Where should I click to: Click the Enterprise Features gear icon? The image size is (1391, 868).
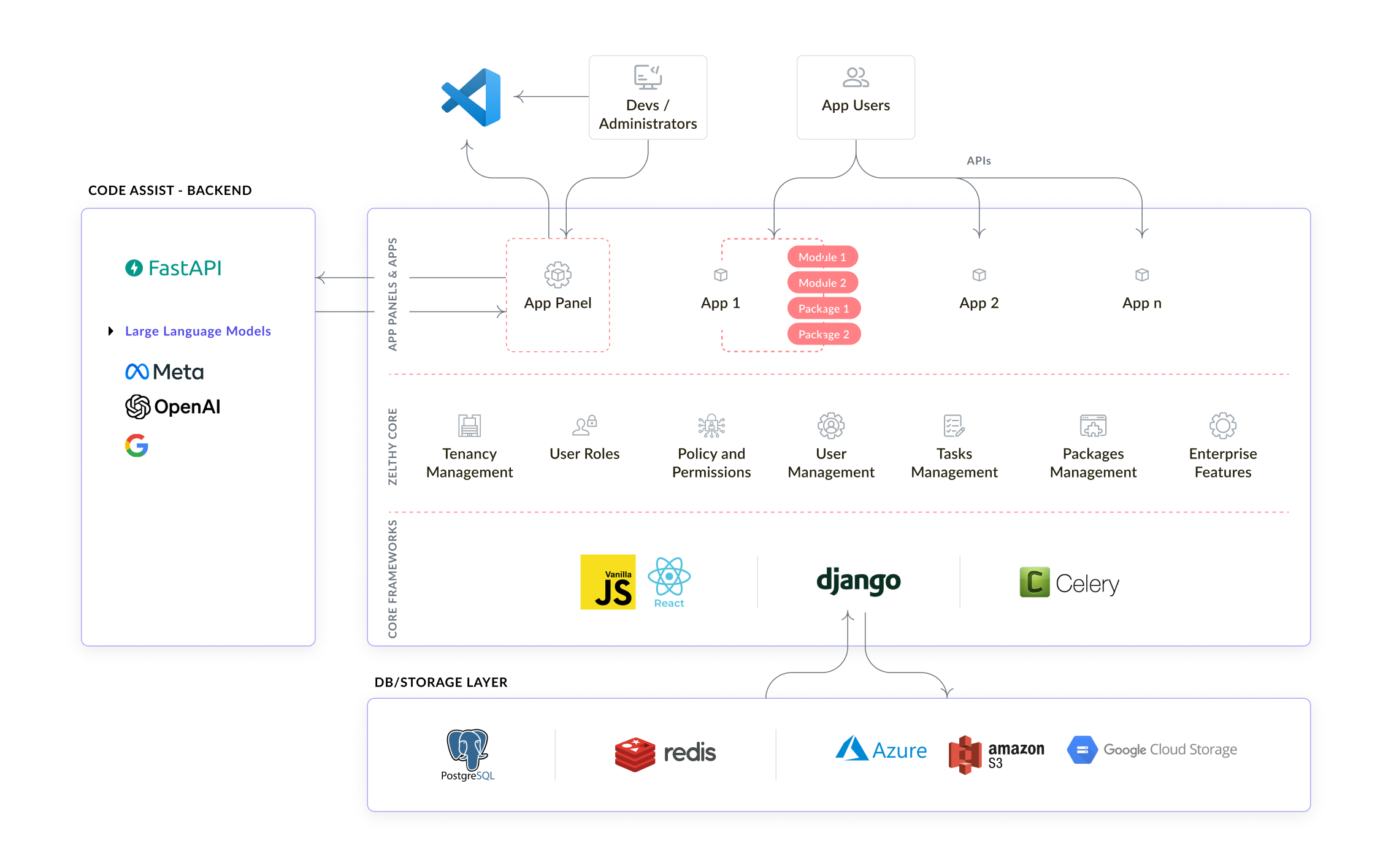pyautogui.click(x=1223, y=425)
